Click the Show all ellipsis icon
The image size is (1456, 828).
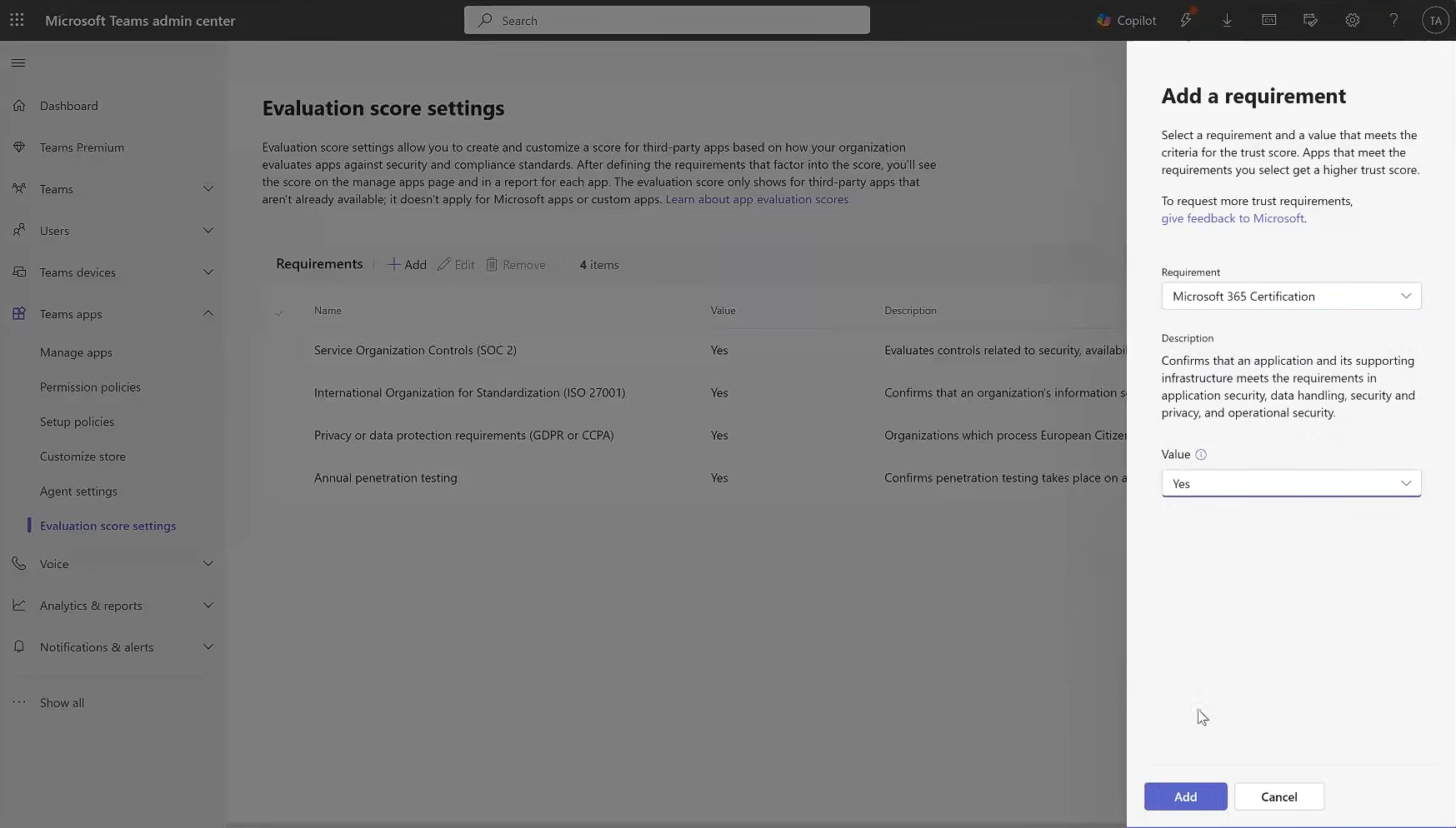coord(19,702)
